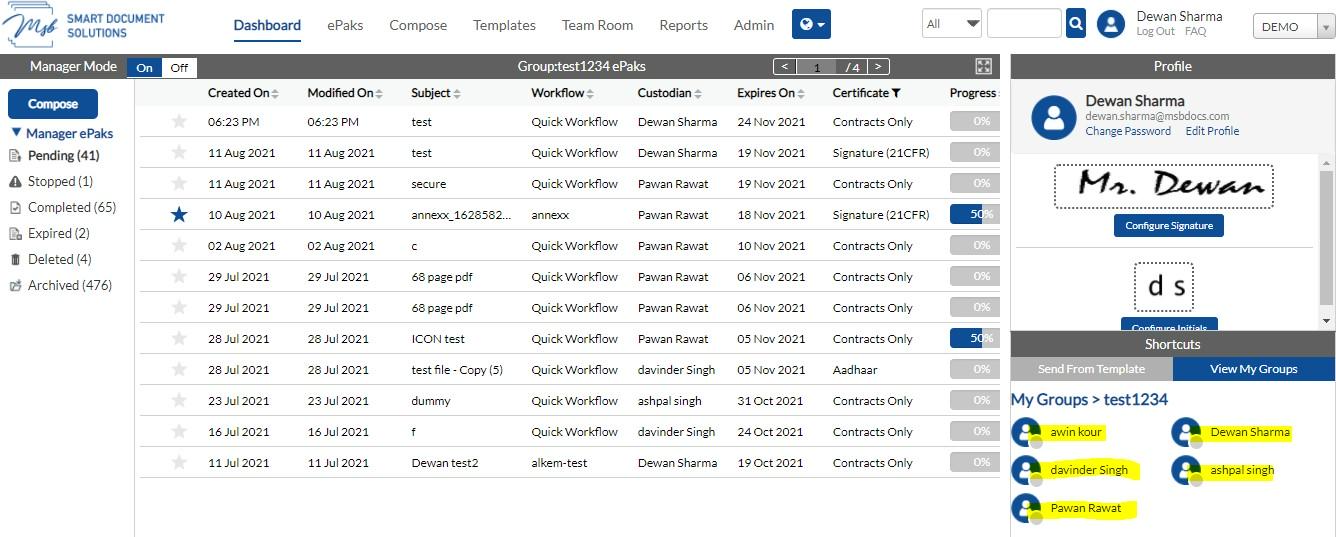The width and height of the screenshot is (1336, 537).
Task: Open the Compose menu tab
Action: [418, 25]
